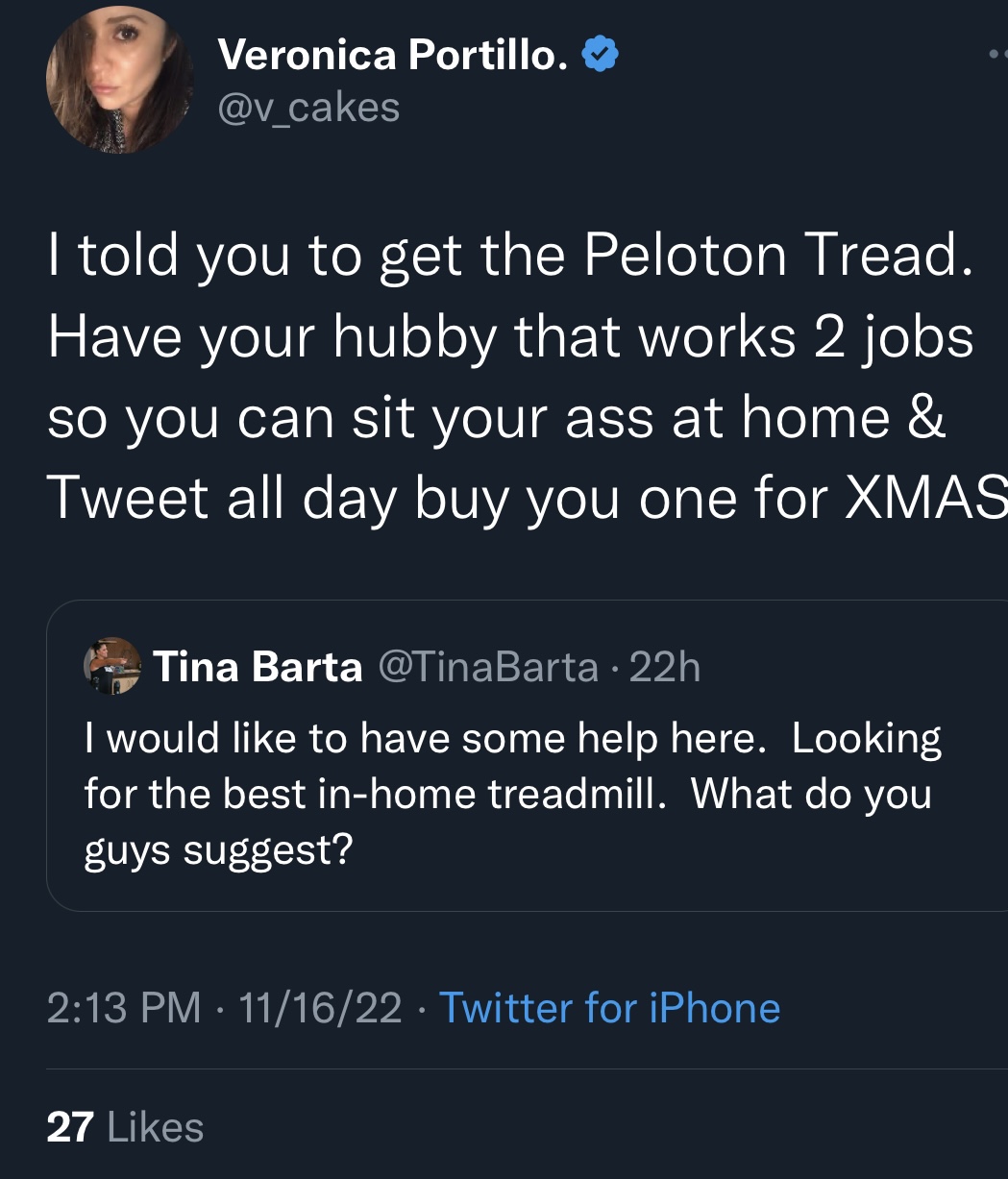Tap the 2:13 PM time stamp
This screenshot has width=1008, height=1179.
click(124, 1008)
